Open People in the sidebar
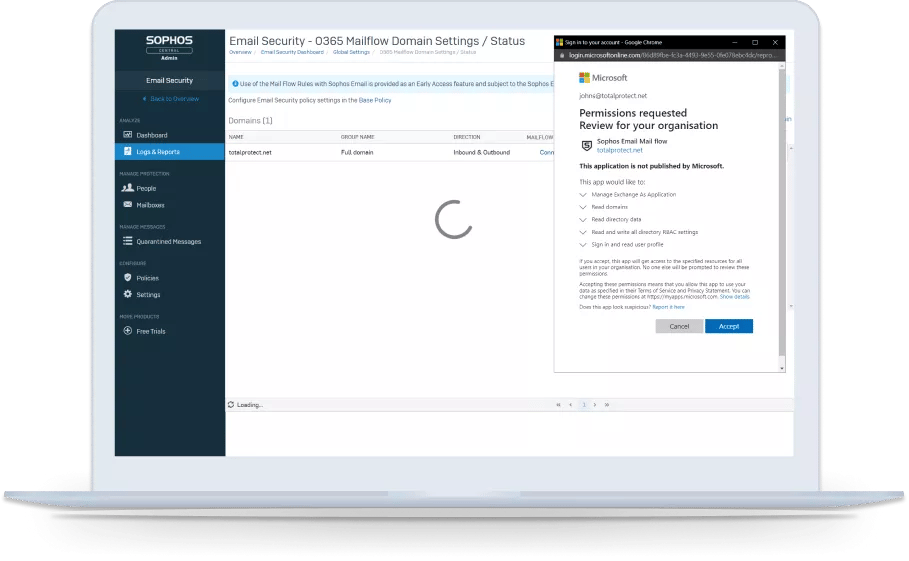The image size is (909, 561). [169, 188]
